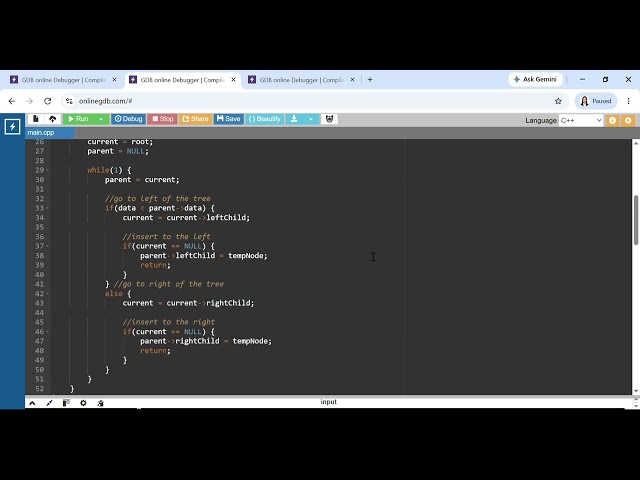Close the third GDB online Debugger tab

tap(352, 80)
